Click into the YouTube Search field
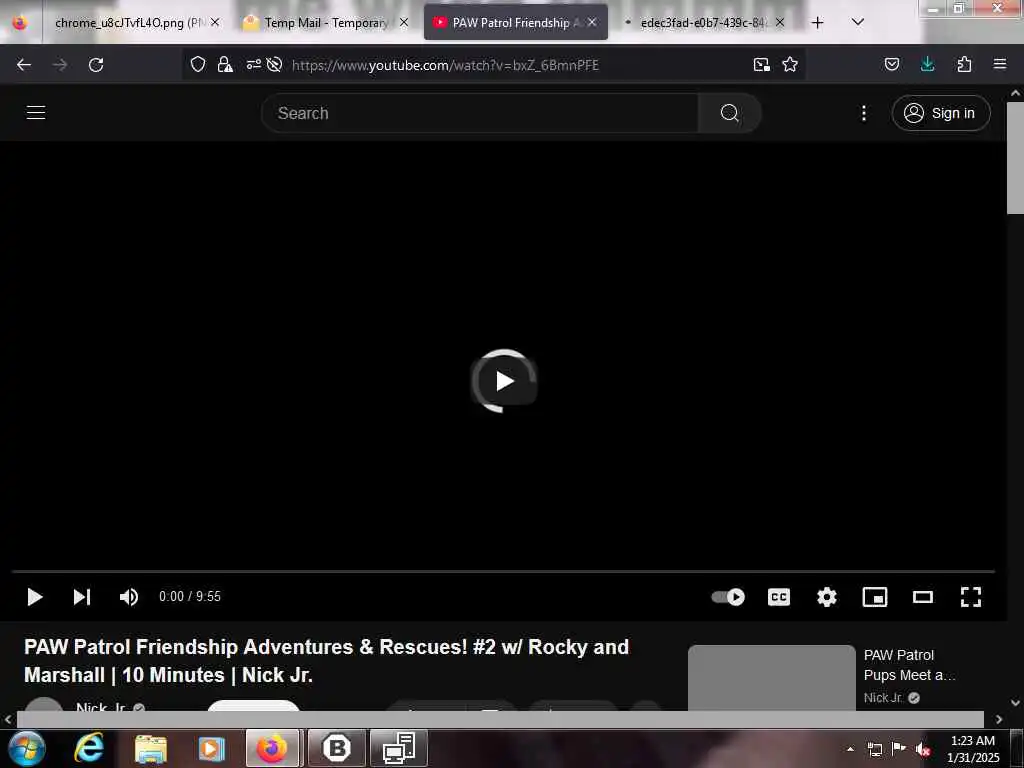Image resolution: width=1024 pixels, height=768 pixels. point(480,113)
